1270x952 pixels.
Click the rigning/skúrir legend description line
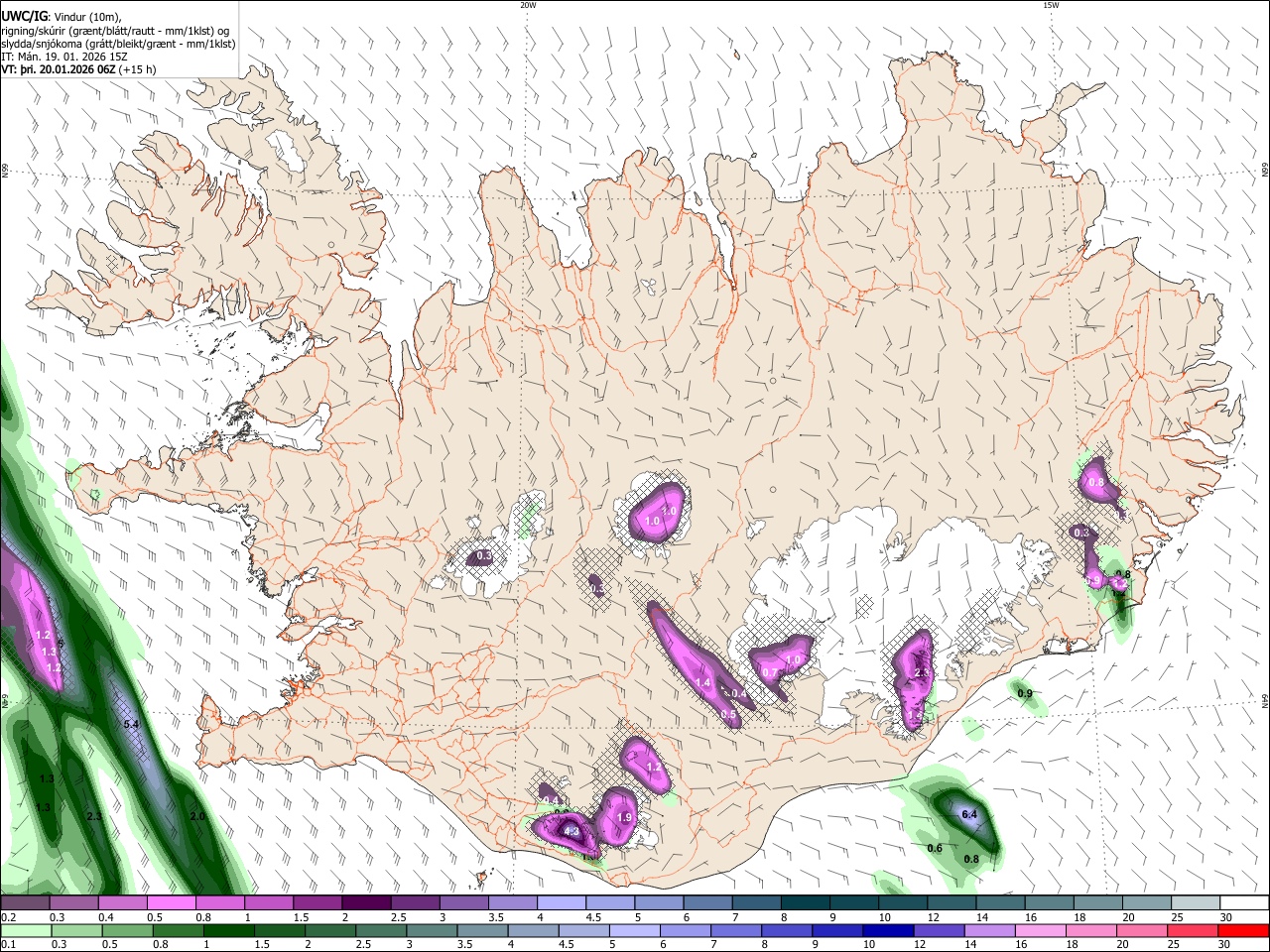tap(115, 30)
